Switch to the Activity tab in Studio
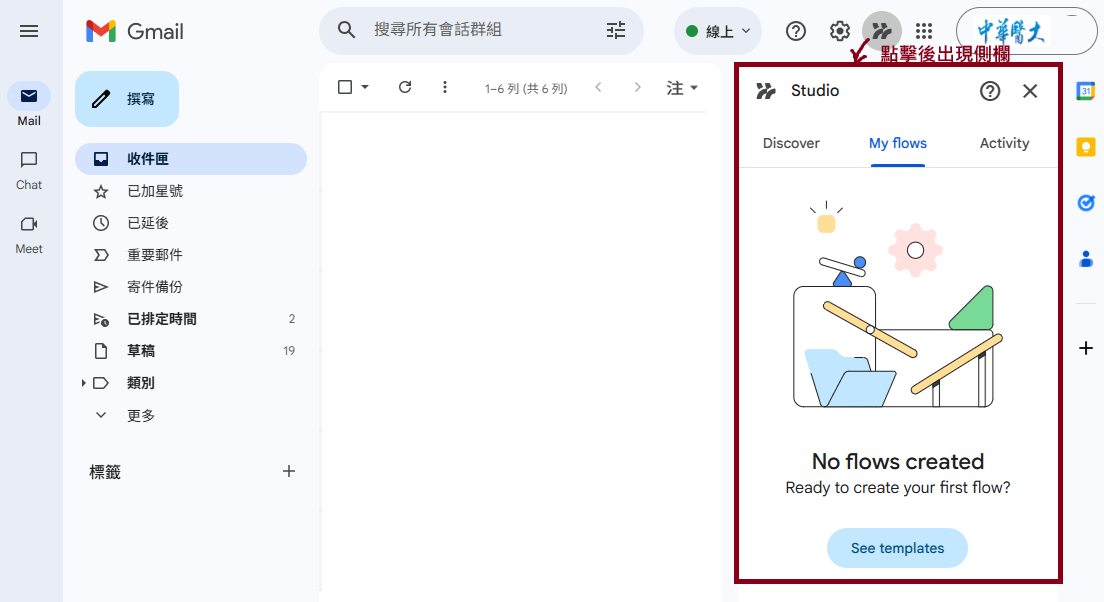Image resolution: width=1104 pixels, height=602 pixels. (1004, 143)
